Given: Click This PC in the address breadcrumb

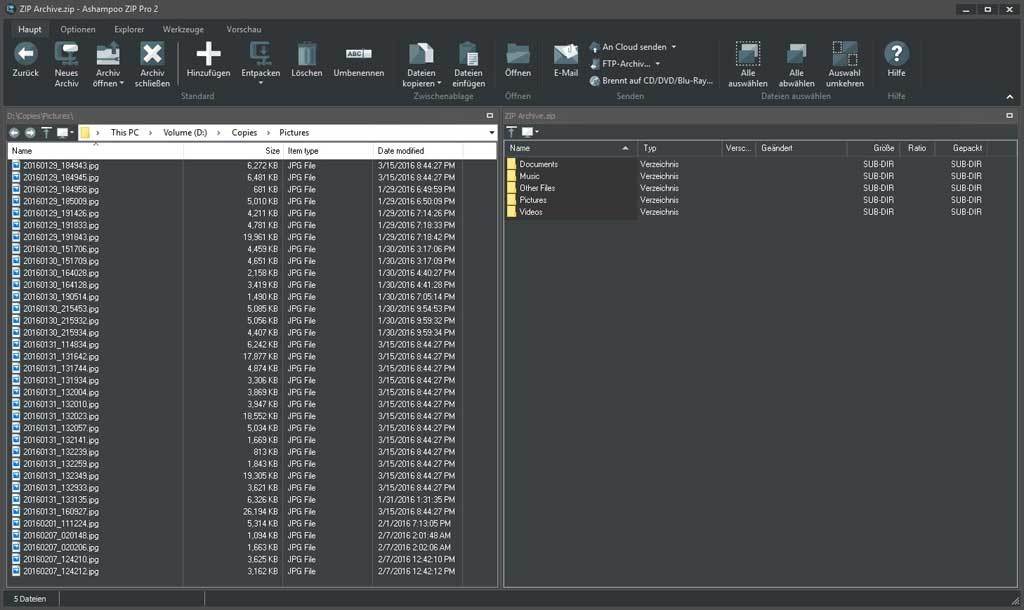Looking at the screenshot, I should [125, 133].
